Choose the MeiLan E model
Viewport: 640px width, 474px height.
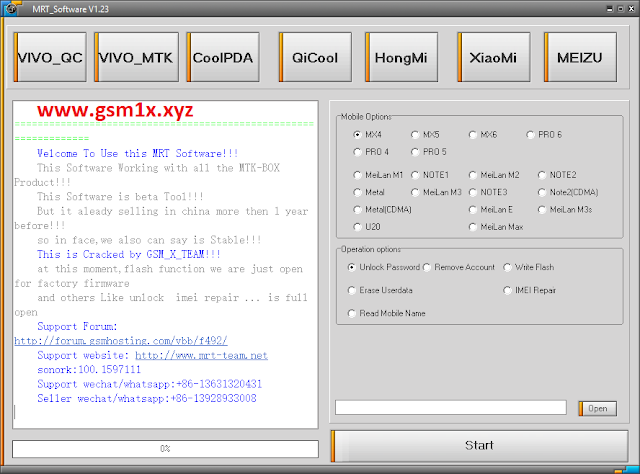[473, 209]
